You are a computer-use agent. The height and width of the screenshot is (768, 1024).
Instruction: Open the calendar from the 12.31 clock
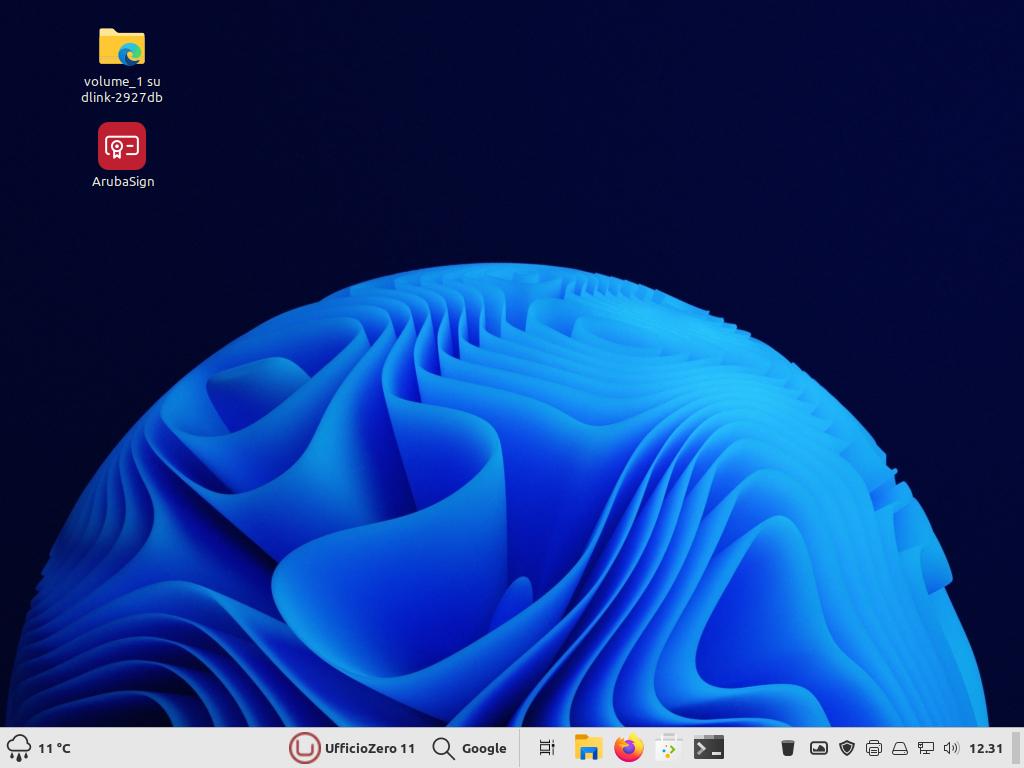point(985,747)
